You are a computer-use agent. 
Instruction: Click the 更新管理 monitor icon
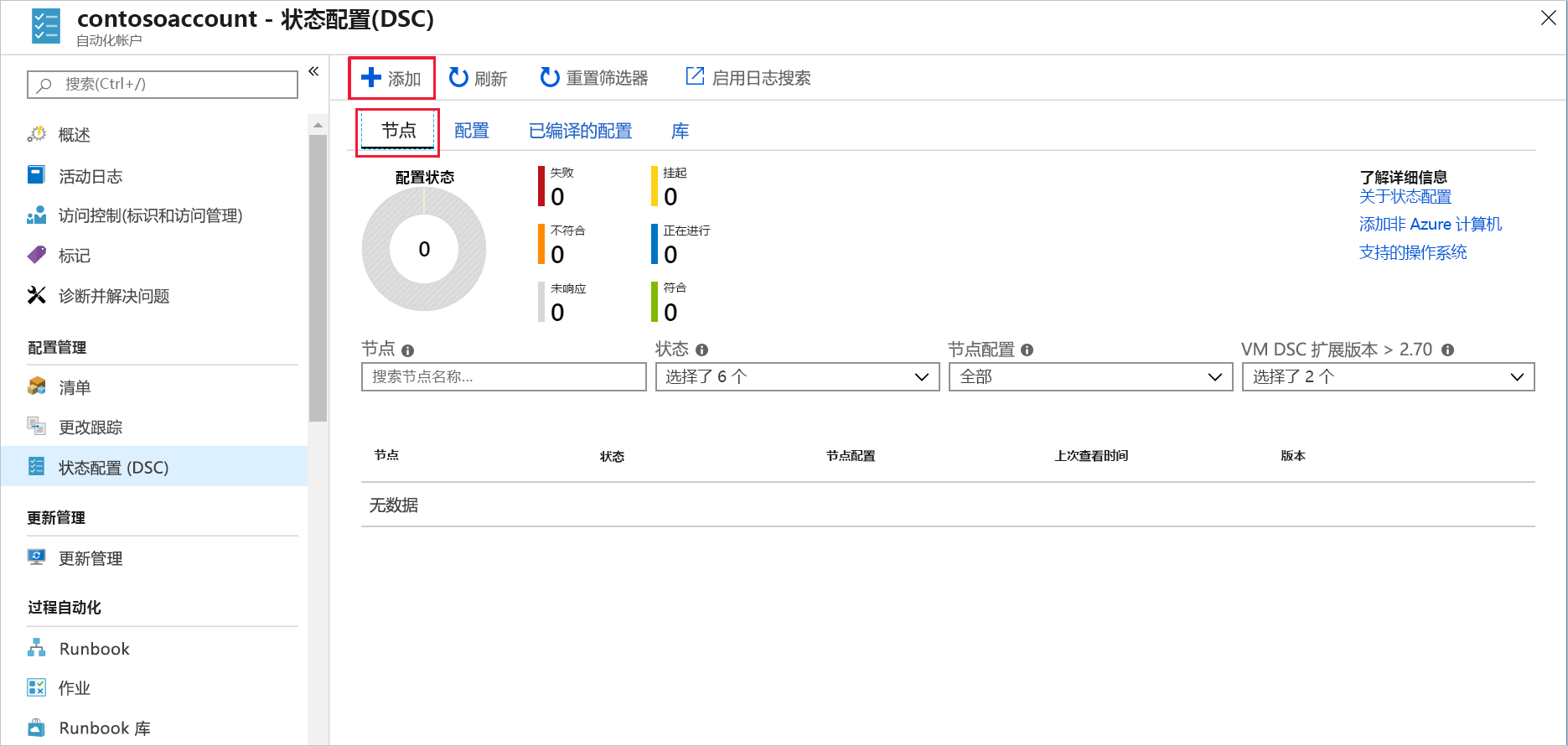[37, 557]
